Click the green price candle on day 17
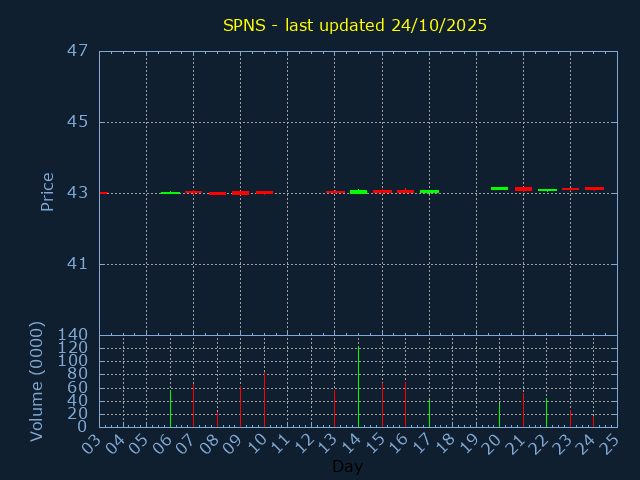The height and width of the screenshot is (480, 640). (429, 191)
